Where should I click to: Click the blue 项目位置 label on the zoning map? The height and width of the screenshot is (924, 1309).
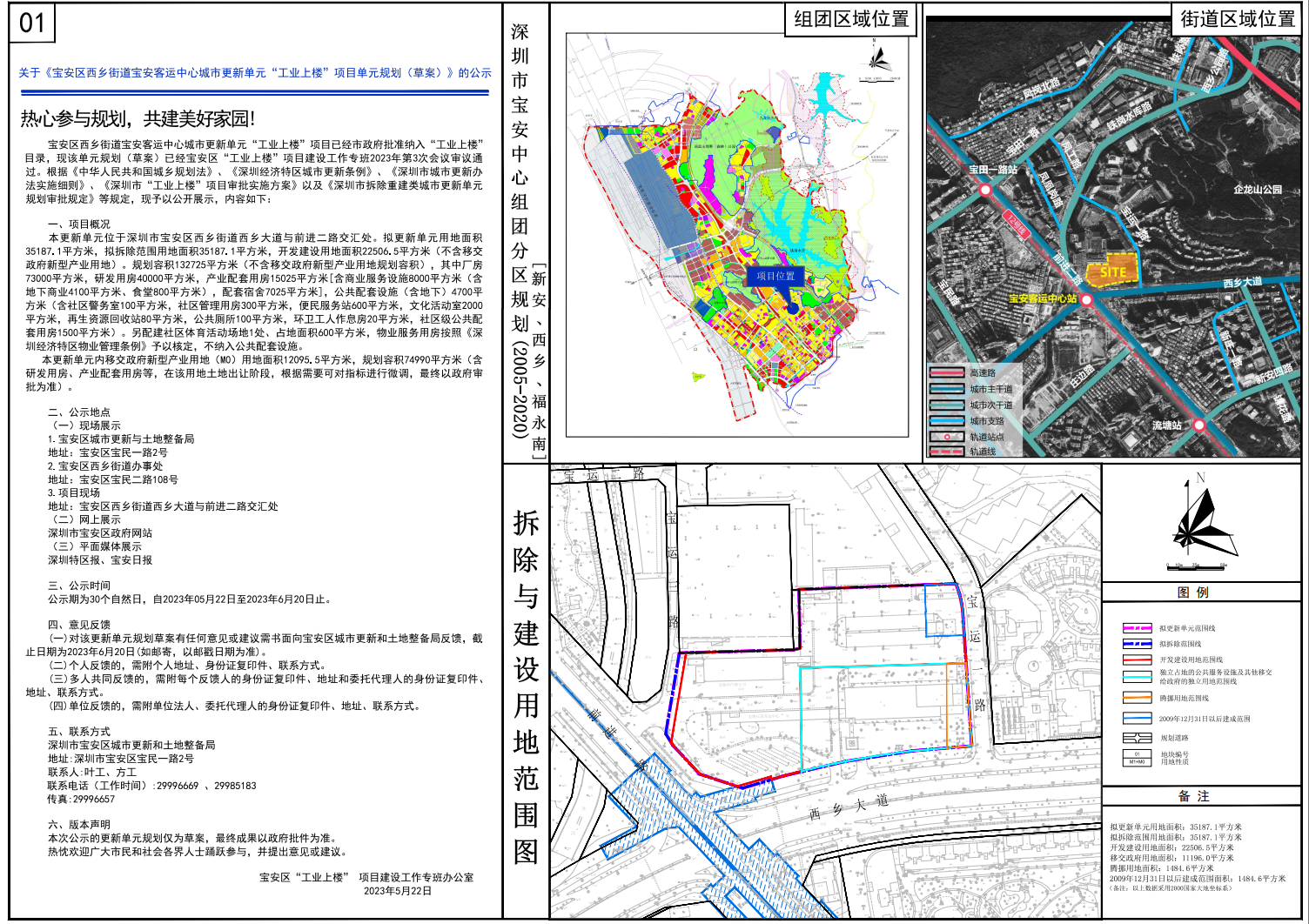pyautogui.click(x=775, y=276)
